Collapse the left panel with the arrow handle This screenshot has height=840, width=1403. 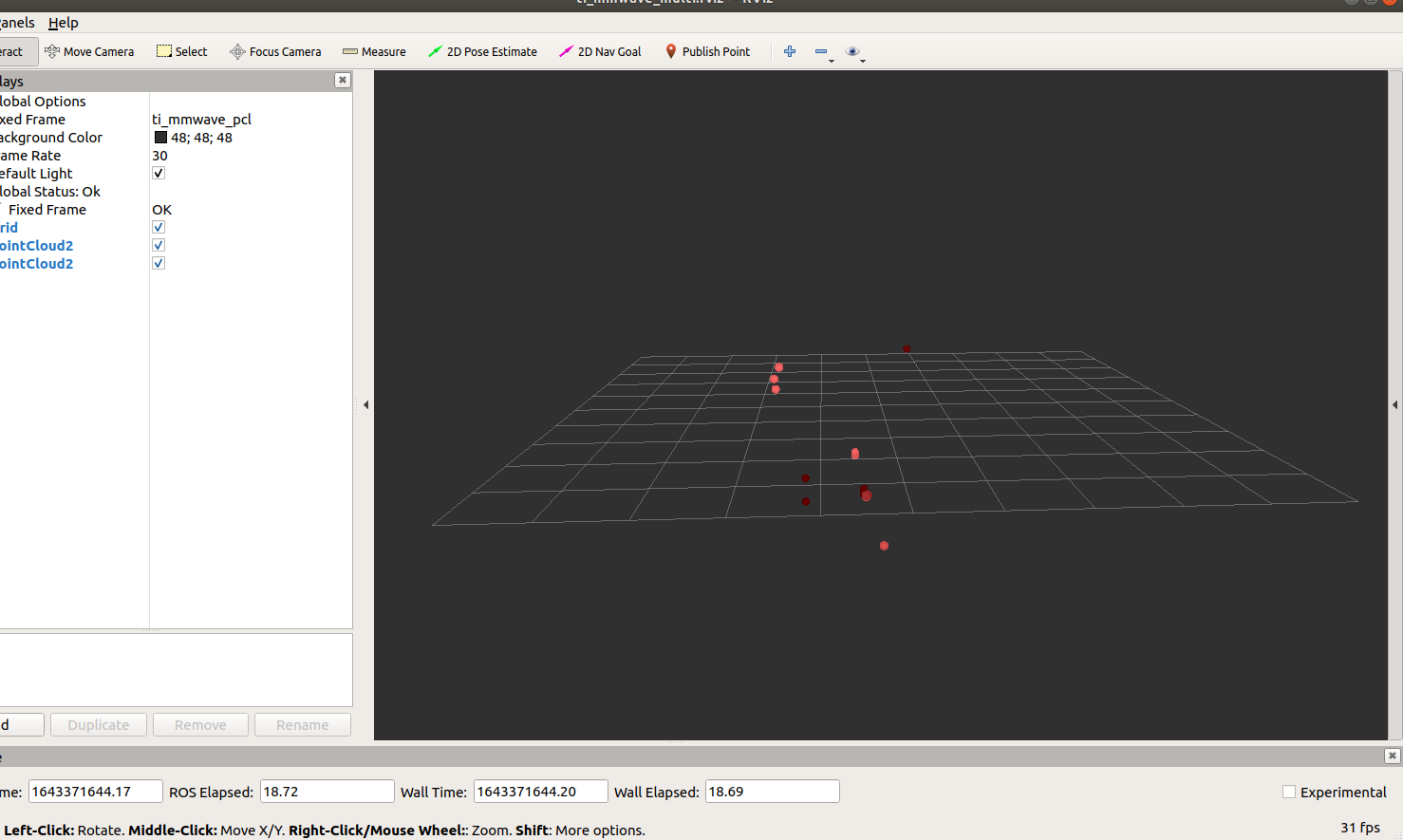(x=365, y=404)
